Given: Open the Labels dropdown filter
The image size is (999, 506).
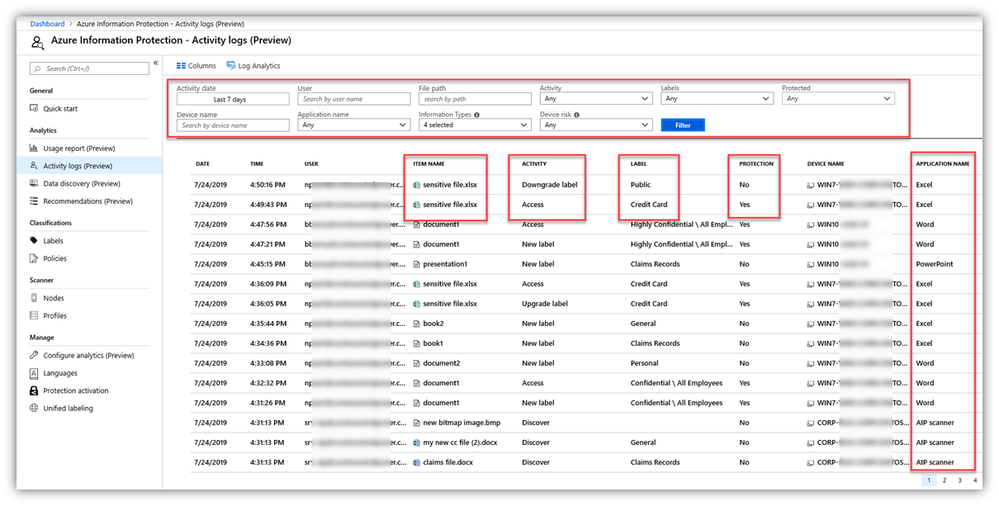Looking at the screenshot, I should point(717,99).
